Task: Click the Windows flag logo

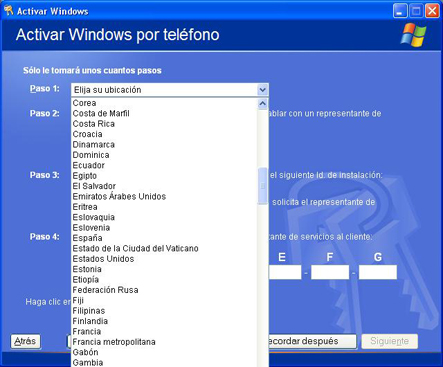Action: coord(413,35)
